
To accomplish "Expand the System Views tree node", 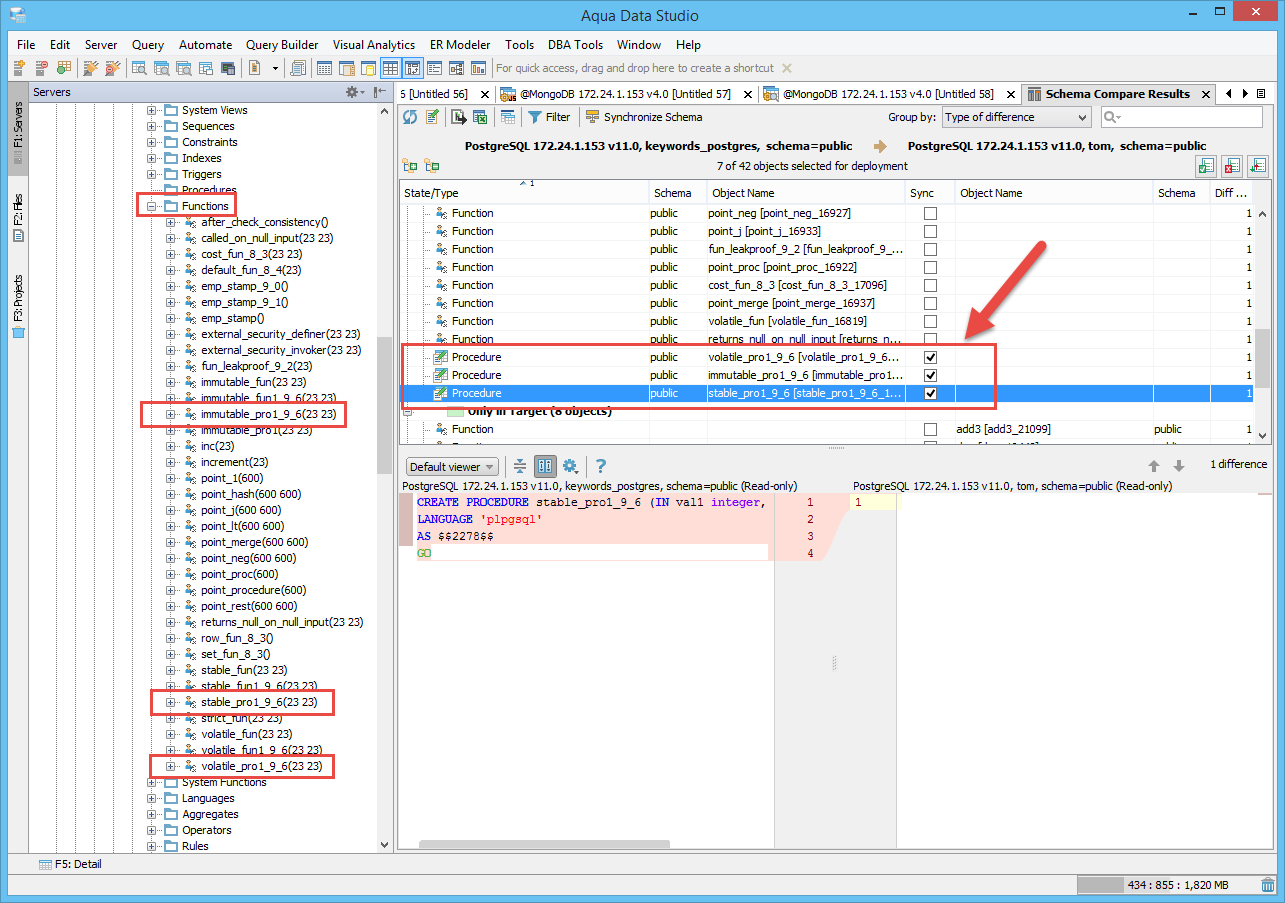I will point(152,110).
